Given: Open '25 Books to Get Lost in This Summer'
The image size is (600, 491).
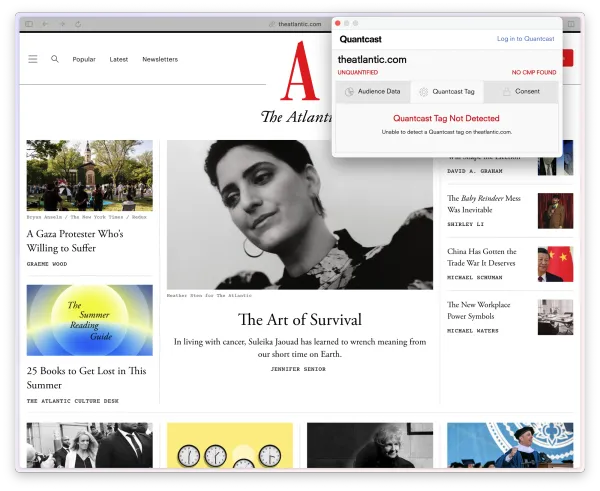Looking at the screenshot, I should coord(86,378).
